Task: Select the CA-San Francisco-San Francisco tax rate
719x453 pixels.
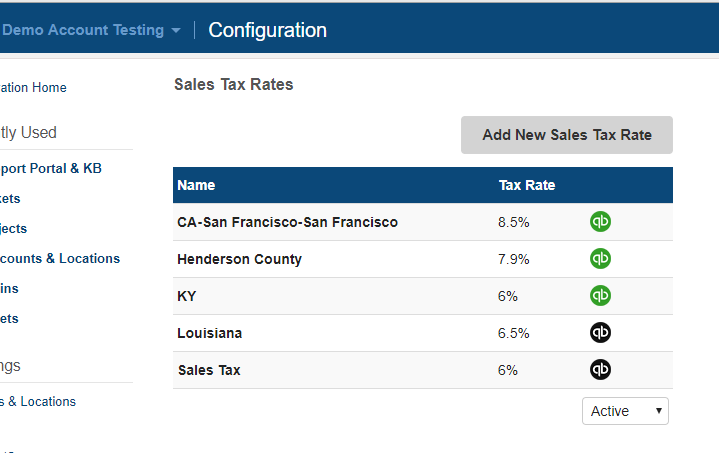Action: click(287, 222)
